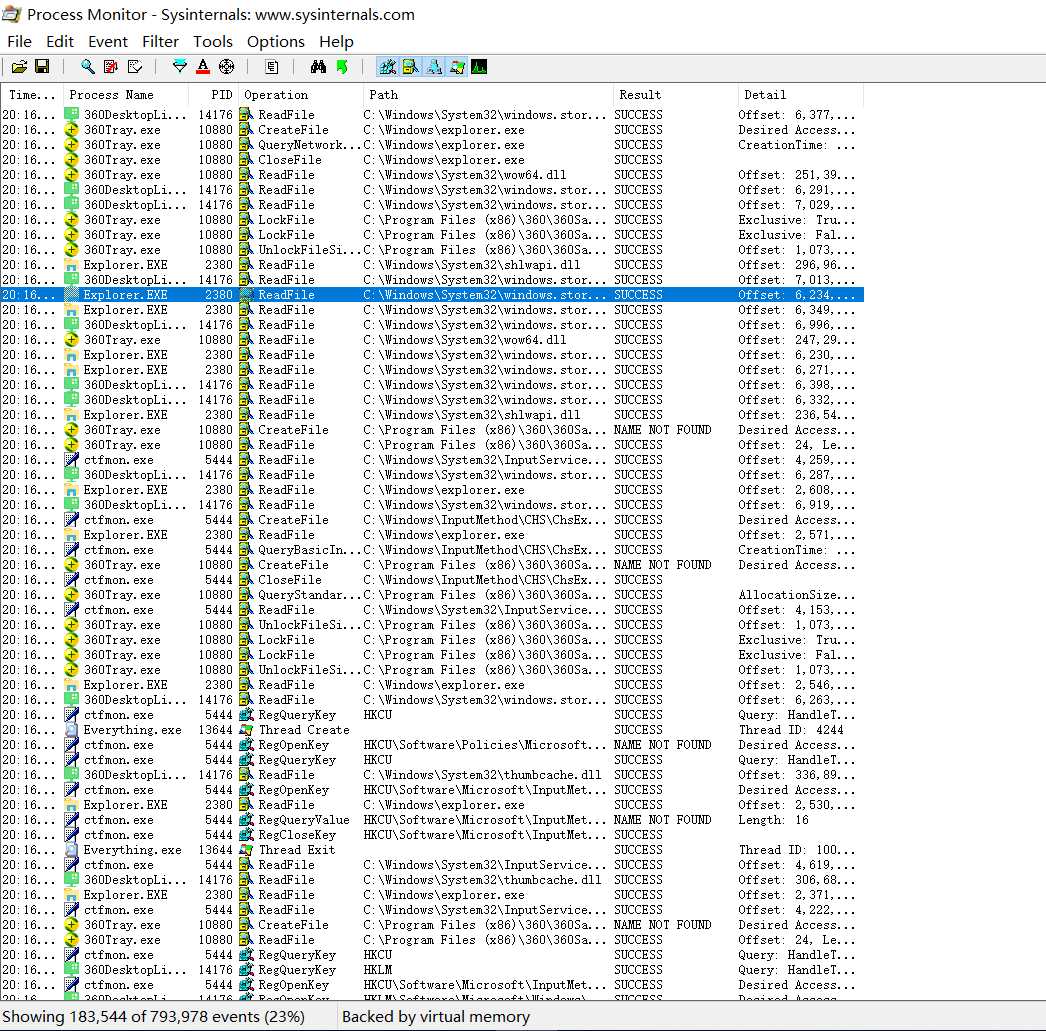This screenshot has height=1031, width=1046.
Task: Click InputService path with Offset 4,619
Action: tap(485, 865)
